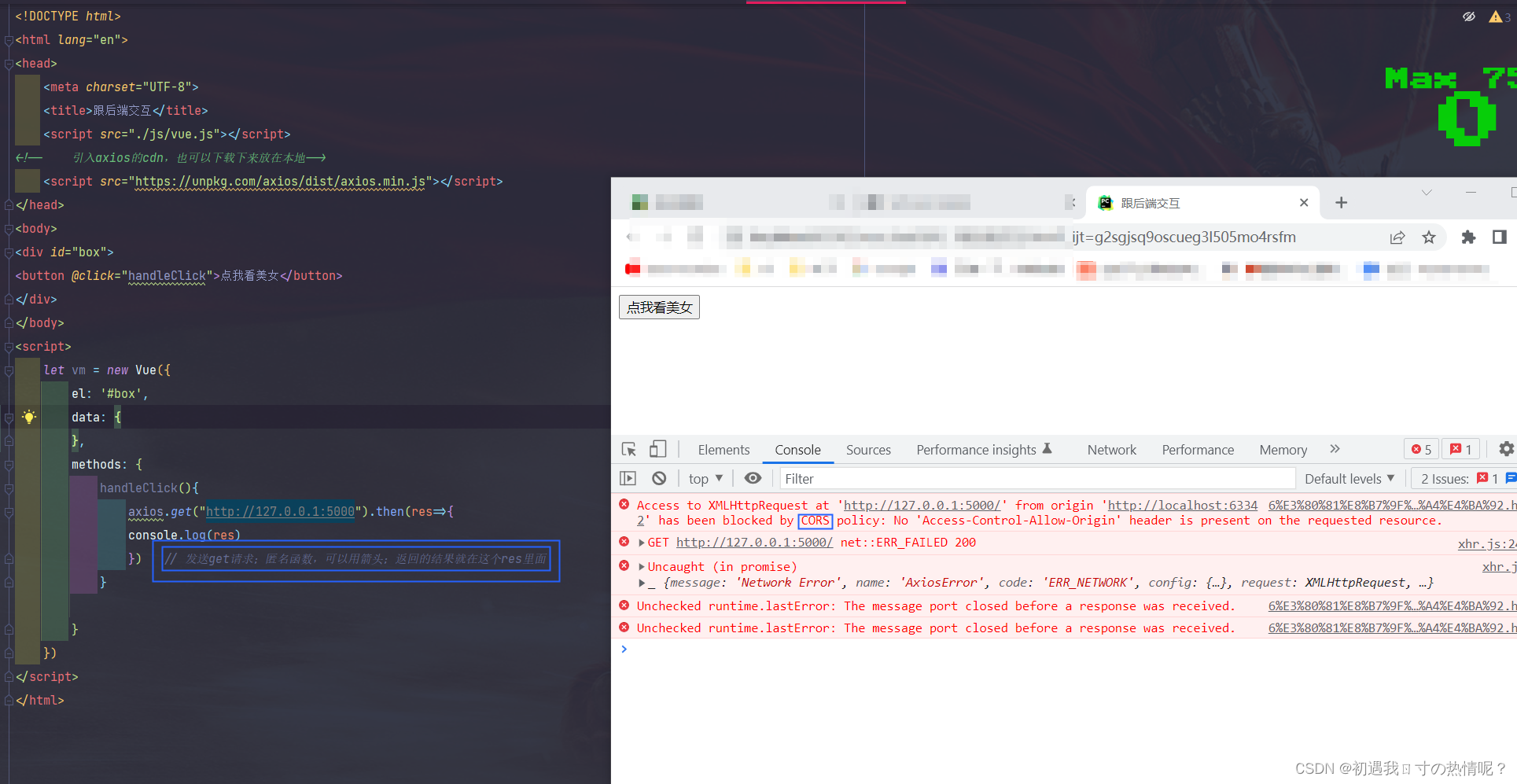The height and width of the screenshot is (784, 1517).
Task: Click the IDE warning triangle indicator
Action: (x=1496, y=17)
